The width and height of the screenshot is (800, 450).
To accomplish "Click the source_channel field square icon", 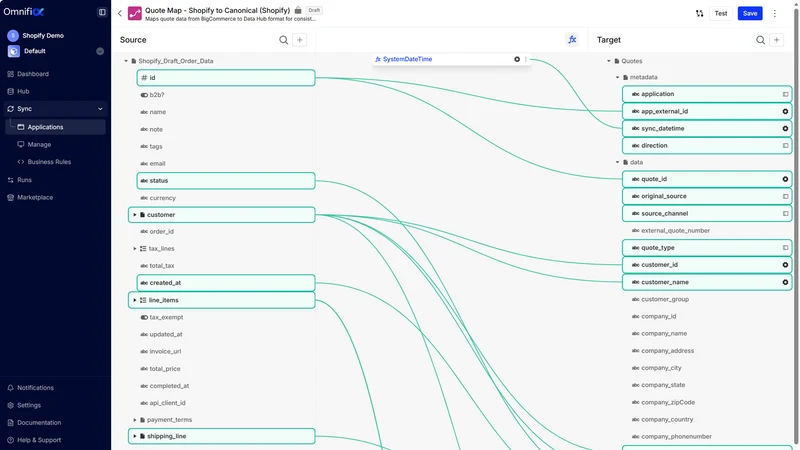I will 785,213.
